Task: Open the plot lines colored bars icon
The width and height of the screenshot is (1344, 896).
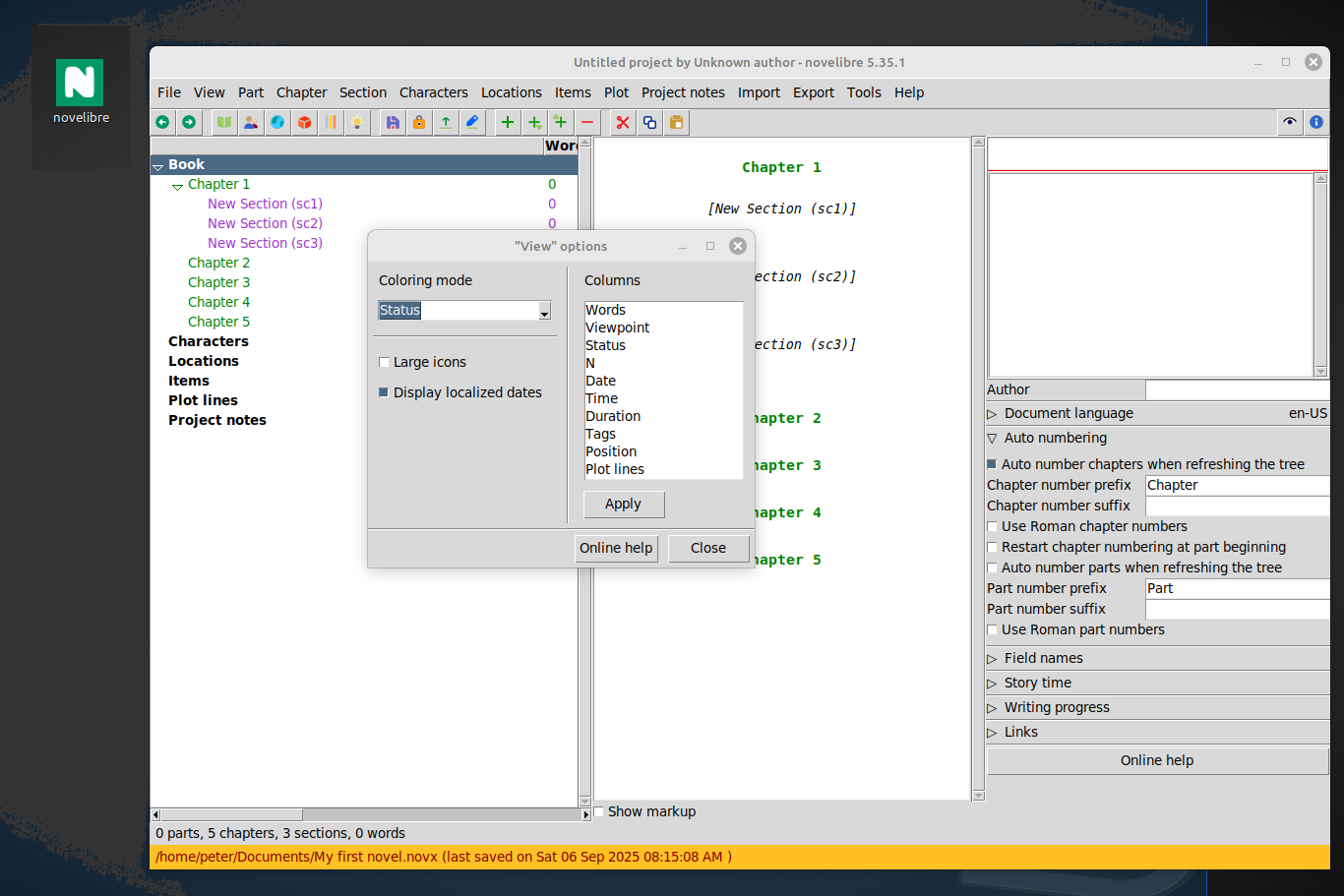Action: (331, 123)
